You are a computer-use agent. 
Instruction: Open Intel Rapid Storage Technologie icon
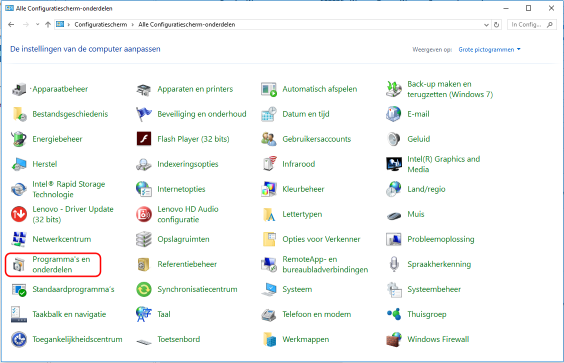19,189
